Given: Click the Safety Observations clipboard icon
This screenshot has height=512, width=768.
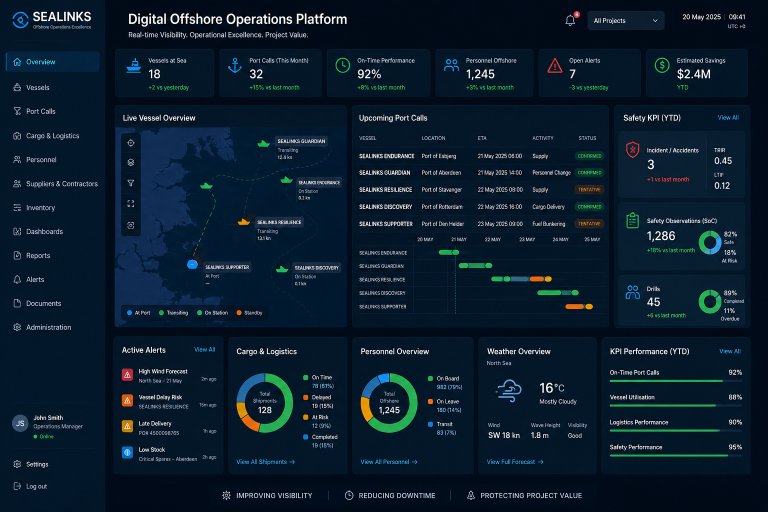Looking at the screenshot, I should coord(632,220).
